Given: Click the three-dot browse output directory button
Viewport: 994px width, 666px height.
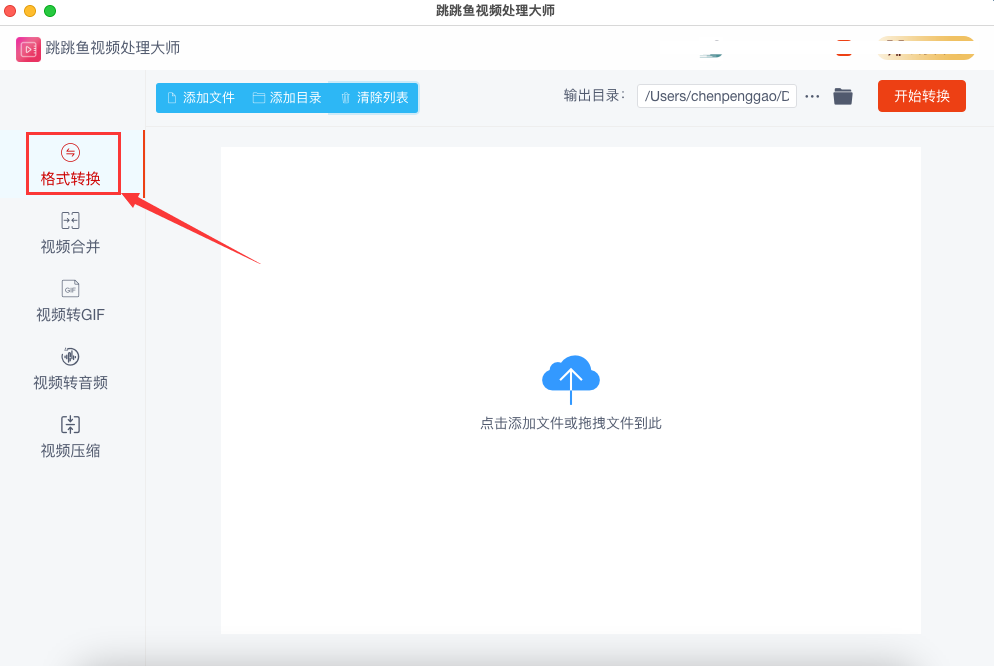Looking at the screenshot, I should tap(812, 96).
